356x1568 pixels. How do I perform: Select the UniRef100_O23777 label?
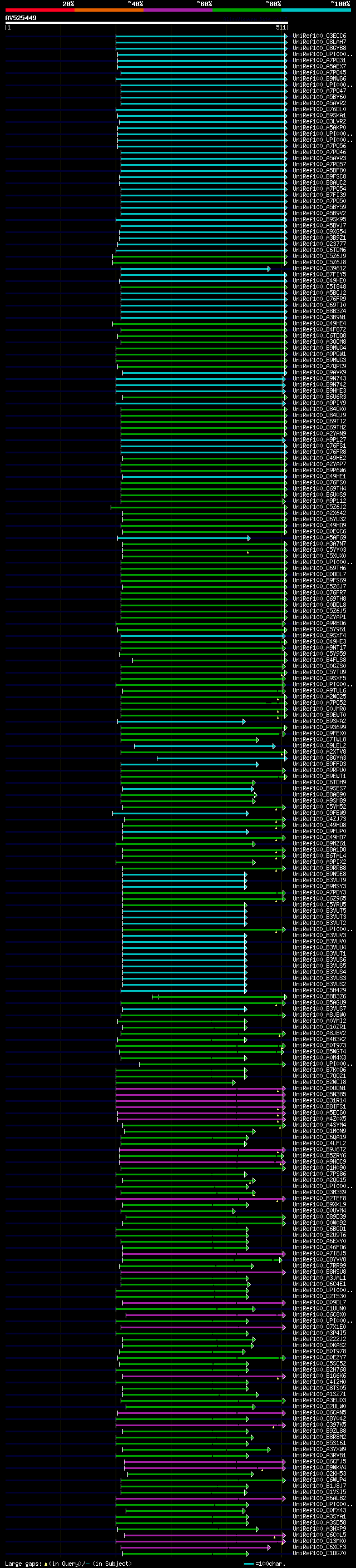click(x=319, y=244)
